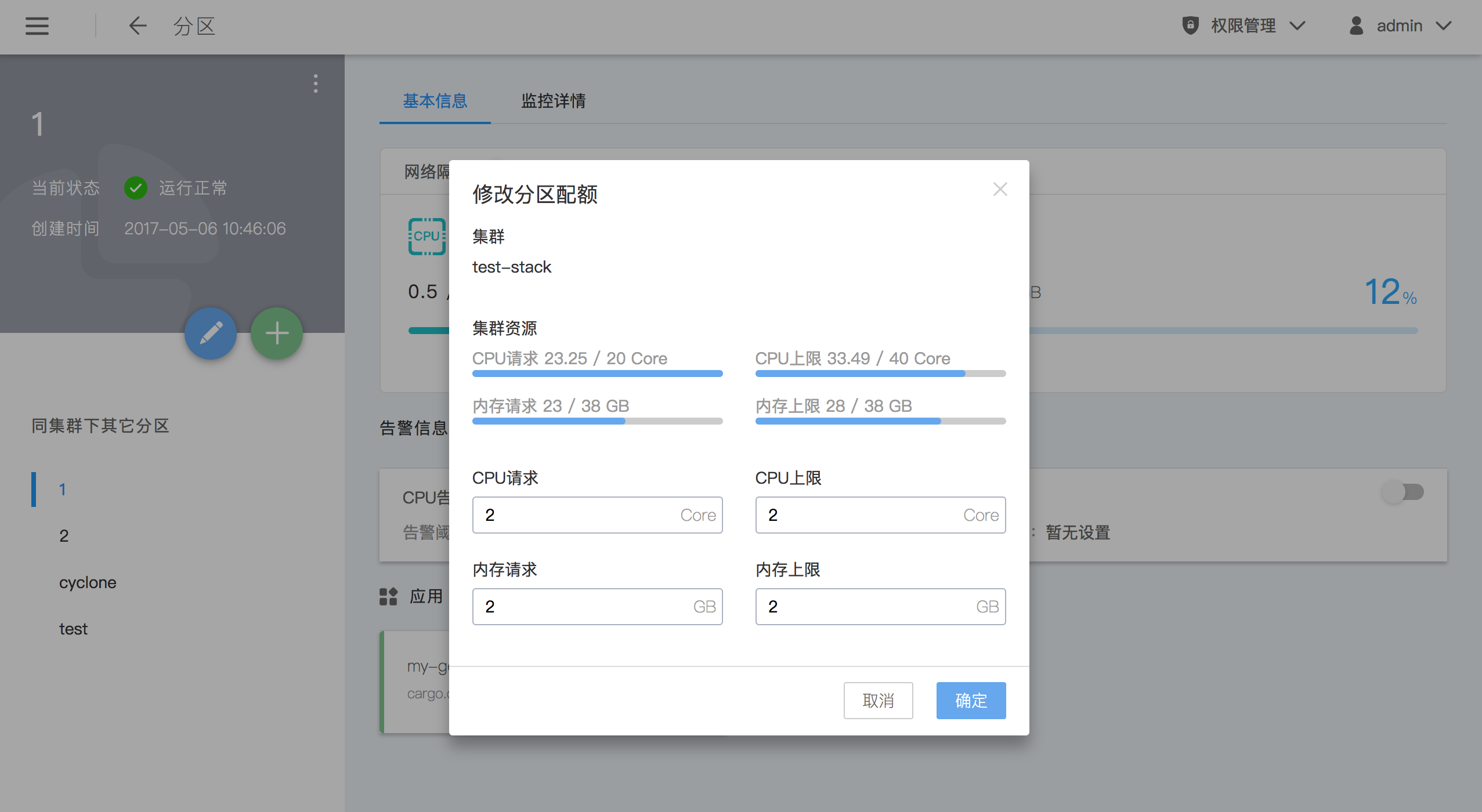
Task: Click the back arrow icon
Action: coord(138,26)
